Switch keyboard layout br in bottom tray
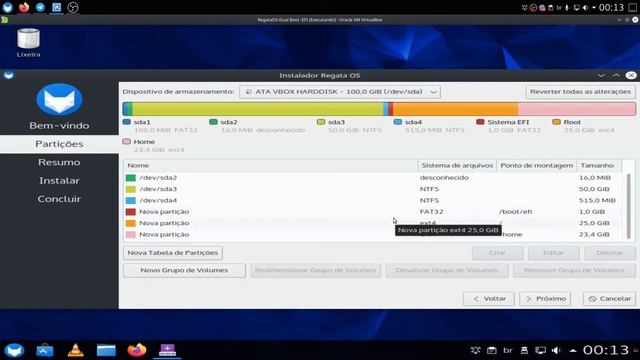 [508, 350]
